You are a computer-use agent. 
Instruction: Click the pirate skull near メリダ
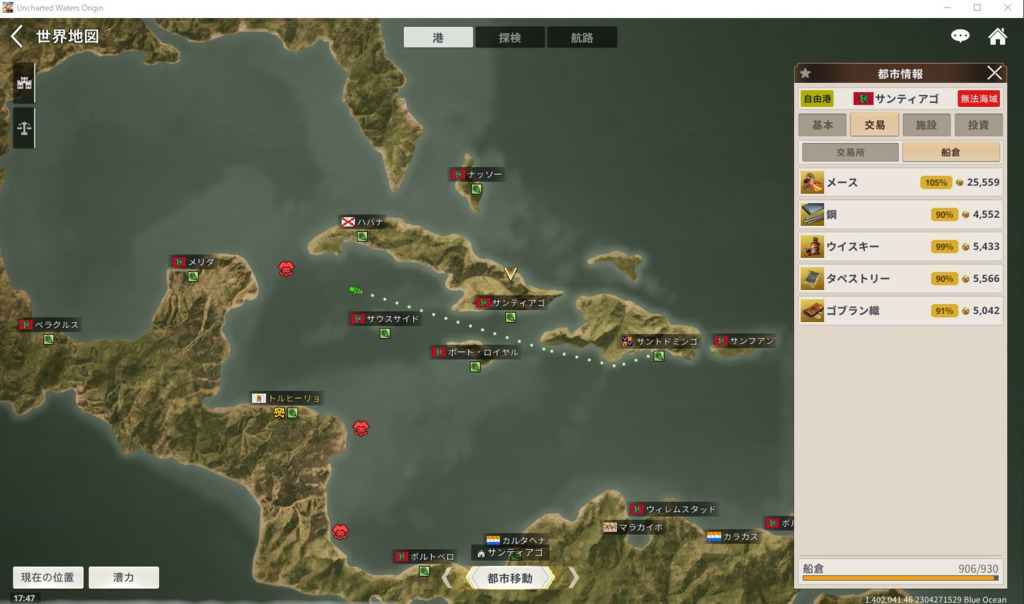click(286, 268)
